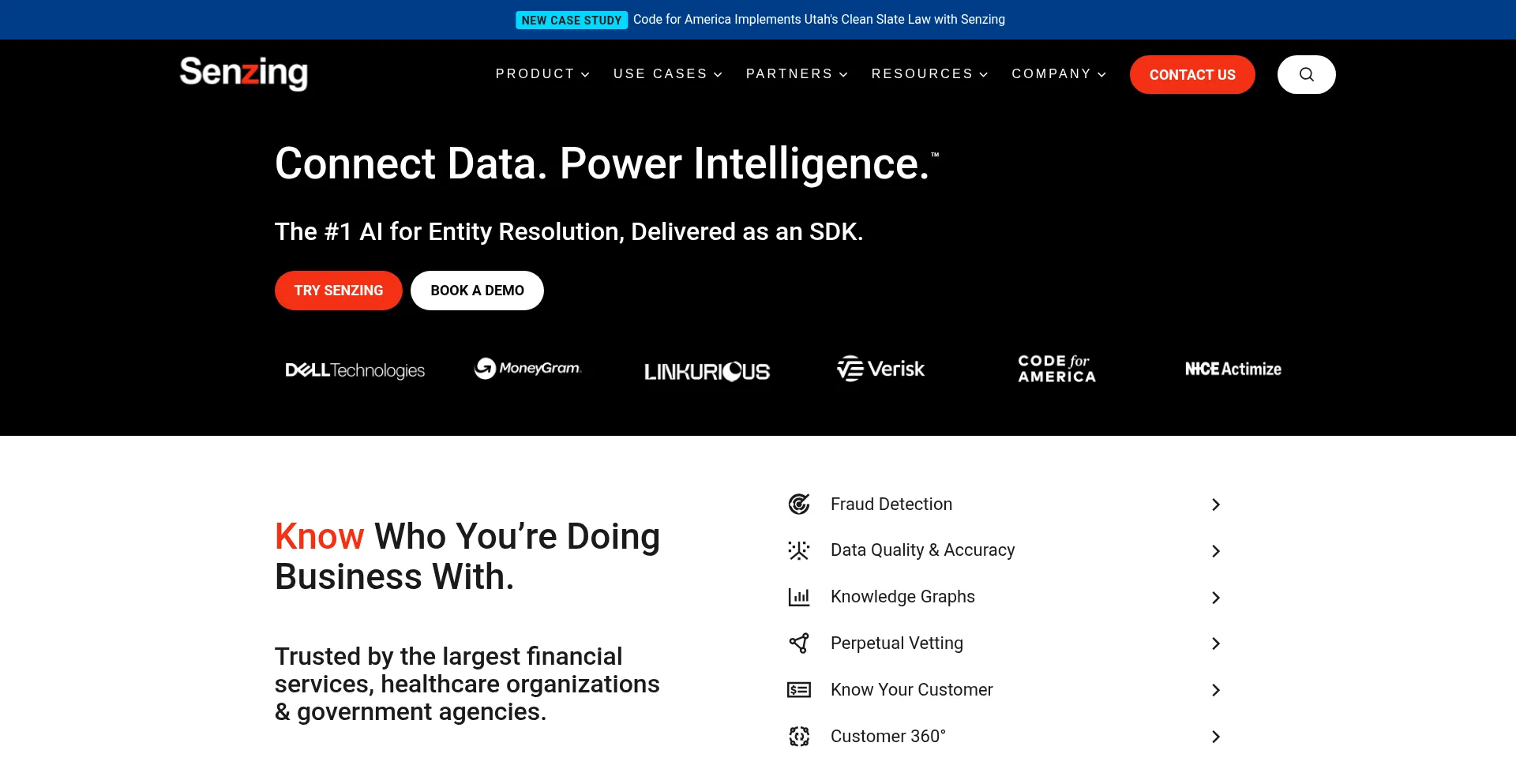Open the Partners menu
1516x784 pixels.
point(797,74)
